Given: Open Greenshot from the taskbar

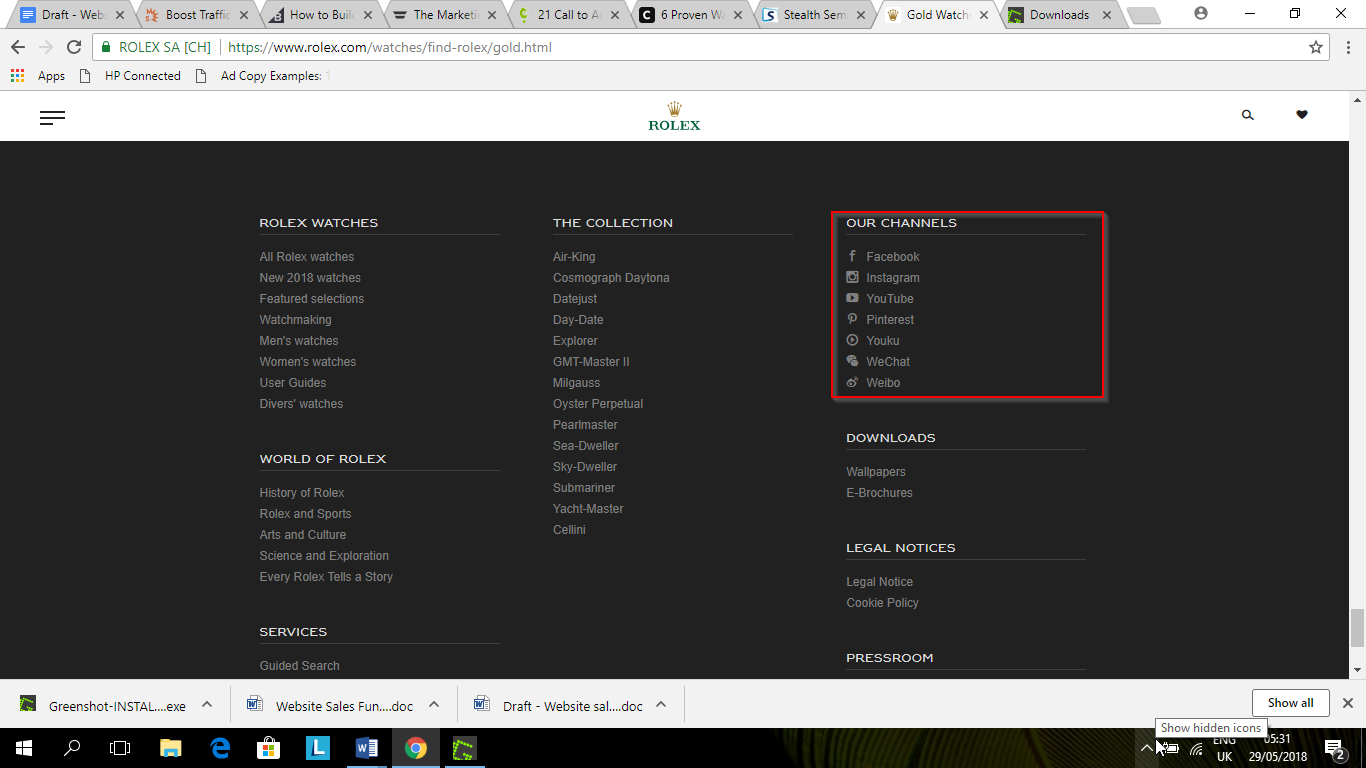Looking at the screenshot, I should point(465,748).
